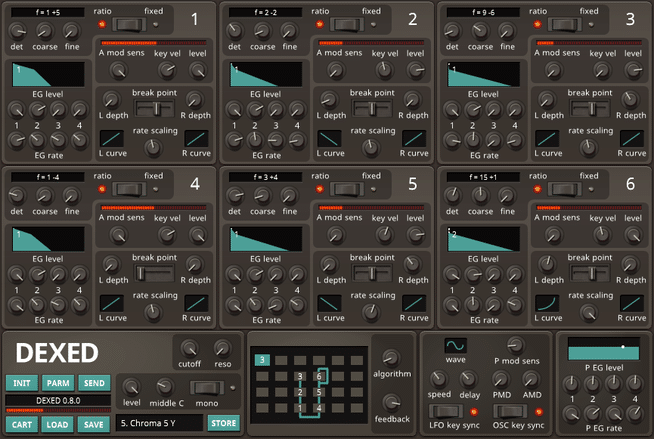
Task: Click the operator 6 frequency readout 'f = 15 +1'
Action: click(x=483, y=177)
